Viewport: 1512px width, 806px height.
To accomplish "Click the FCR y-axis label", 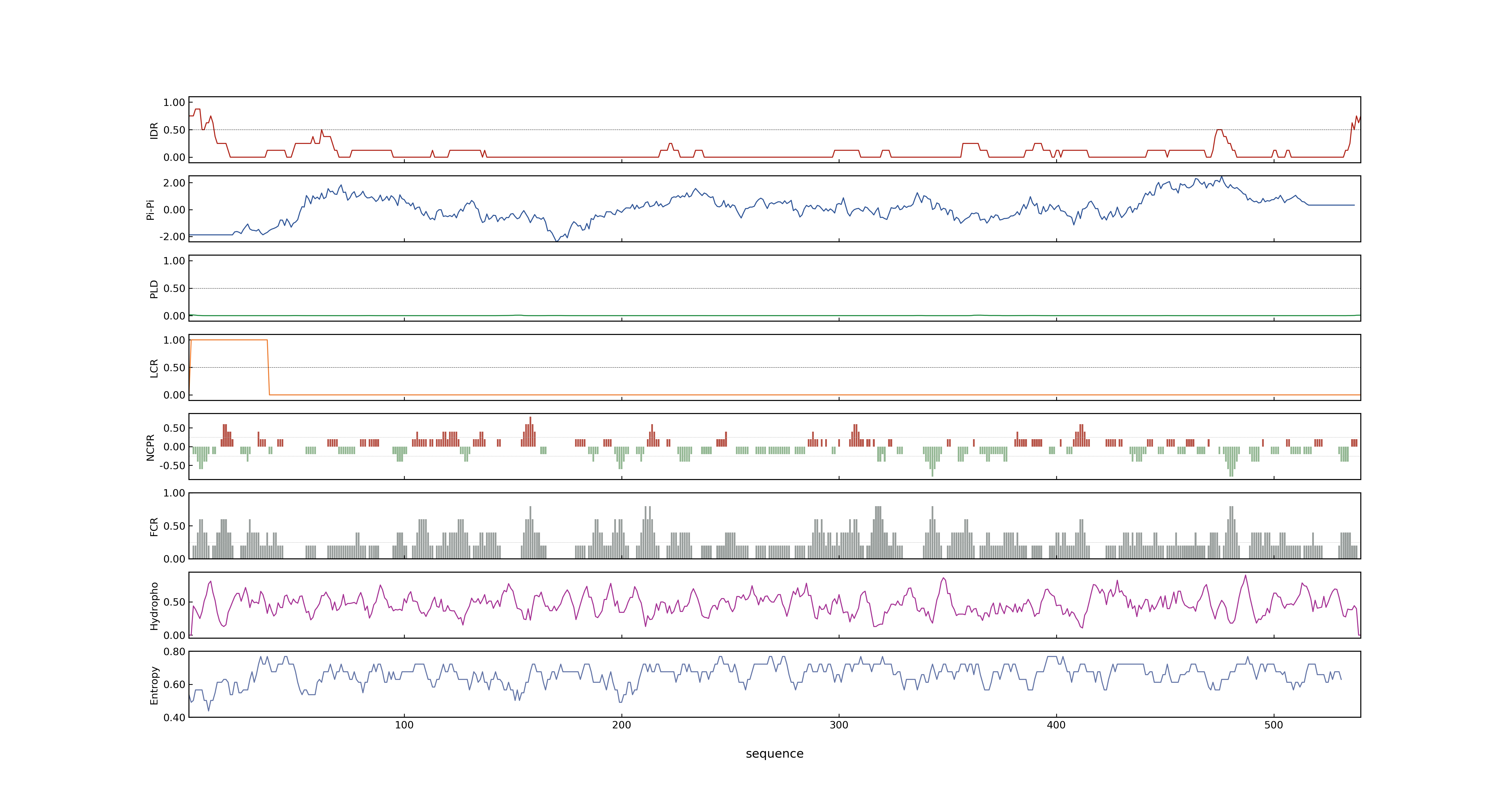I will click(154, 526).
